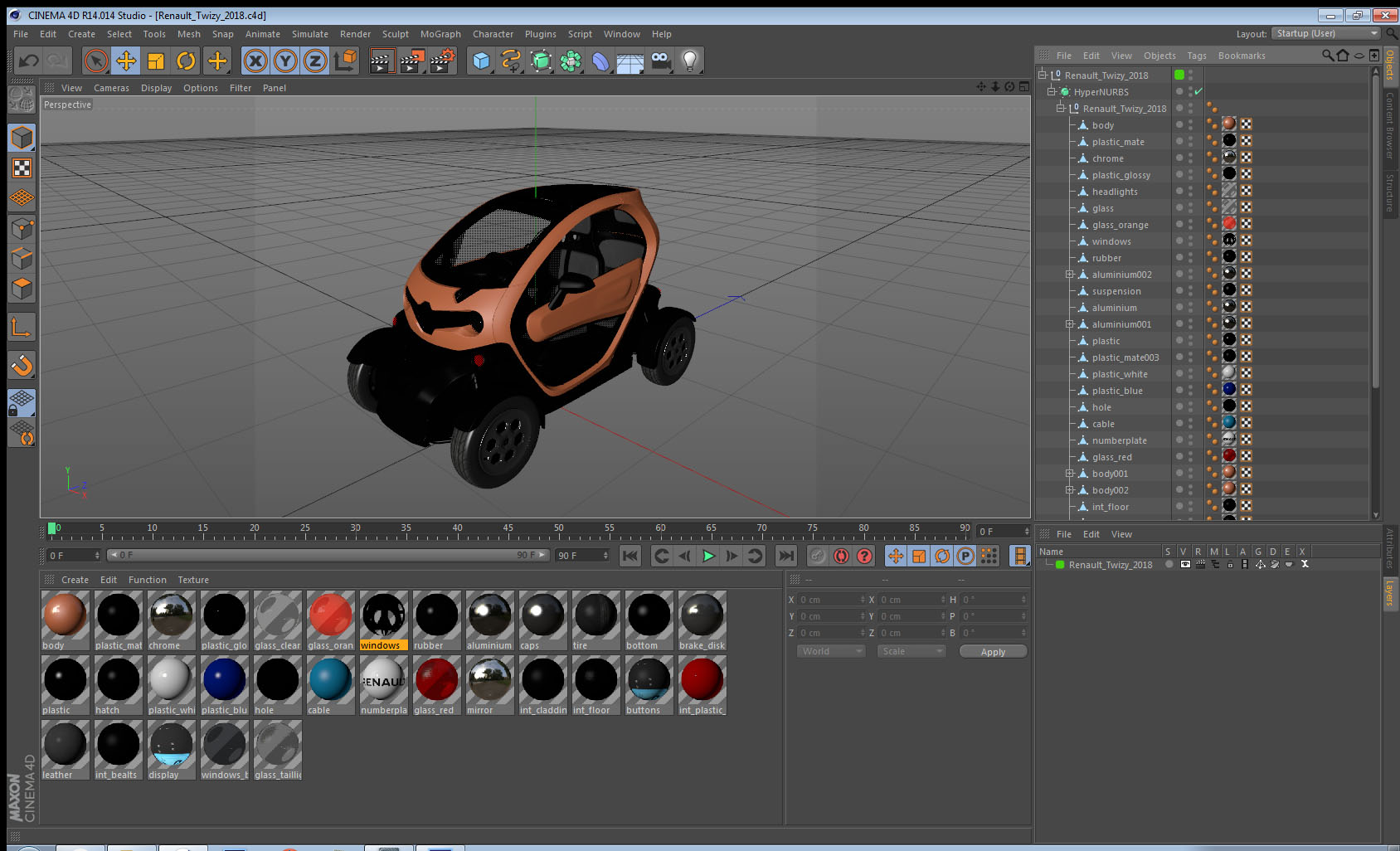The image size is (1400, 851).
Task: Add a camera object
Action: (660, 61)
